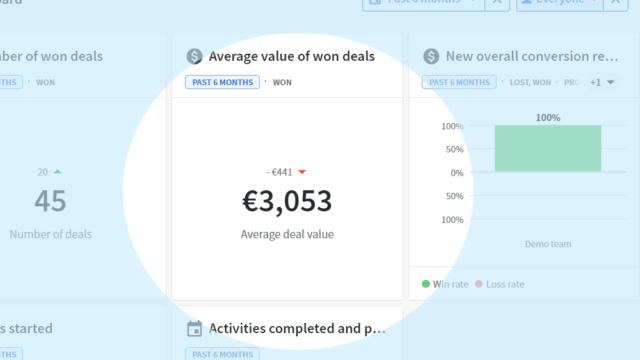Toggle the Loss rate legend item
The height and width of the screenshot is (360, 640).
500,284
